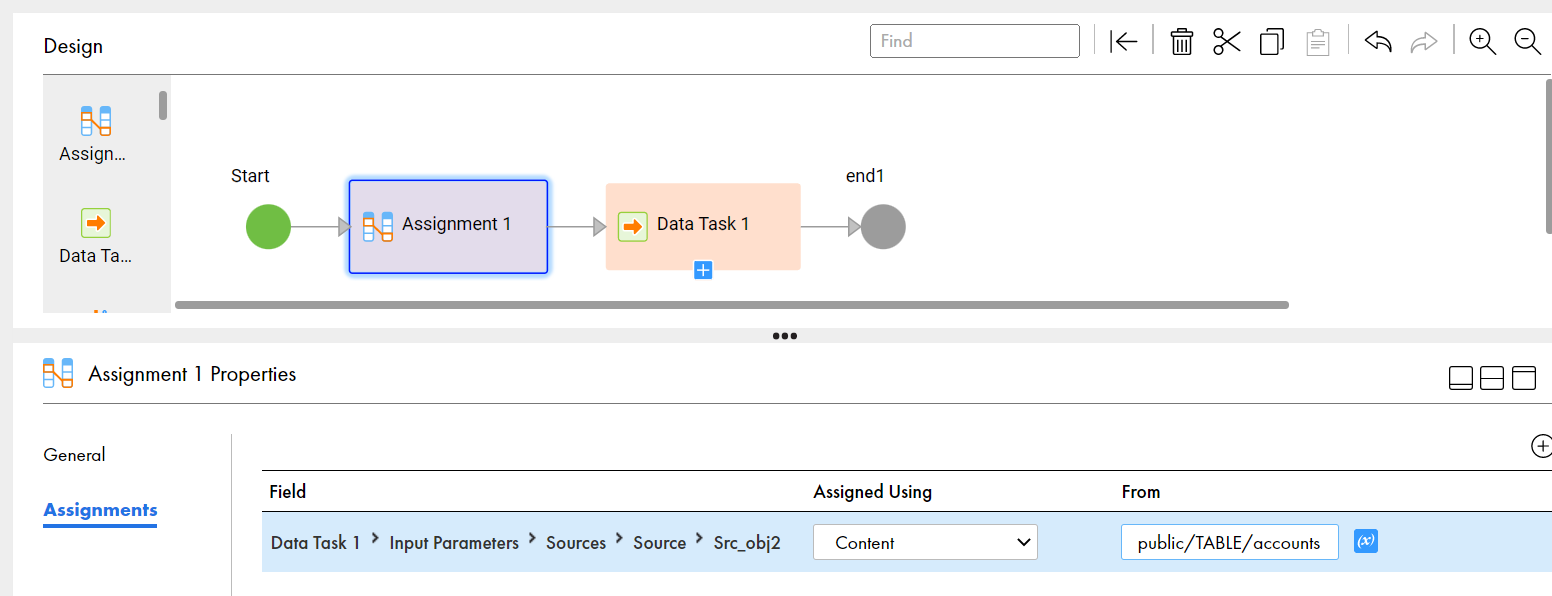Click Input Parameters in the field path
This screenshot has width=1552, height=596.
454,543
